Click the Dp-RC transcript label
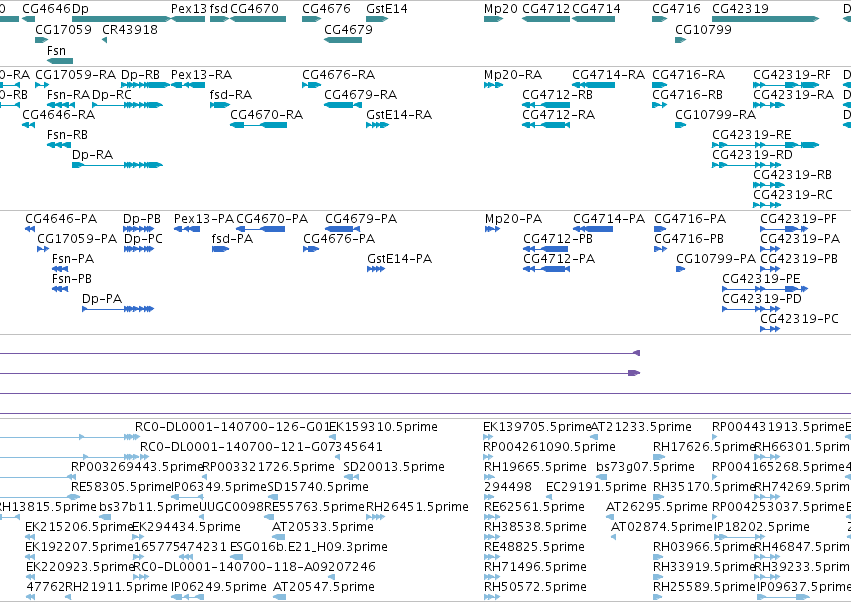Screen dimensions: 851x602 click(112, 95)
